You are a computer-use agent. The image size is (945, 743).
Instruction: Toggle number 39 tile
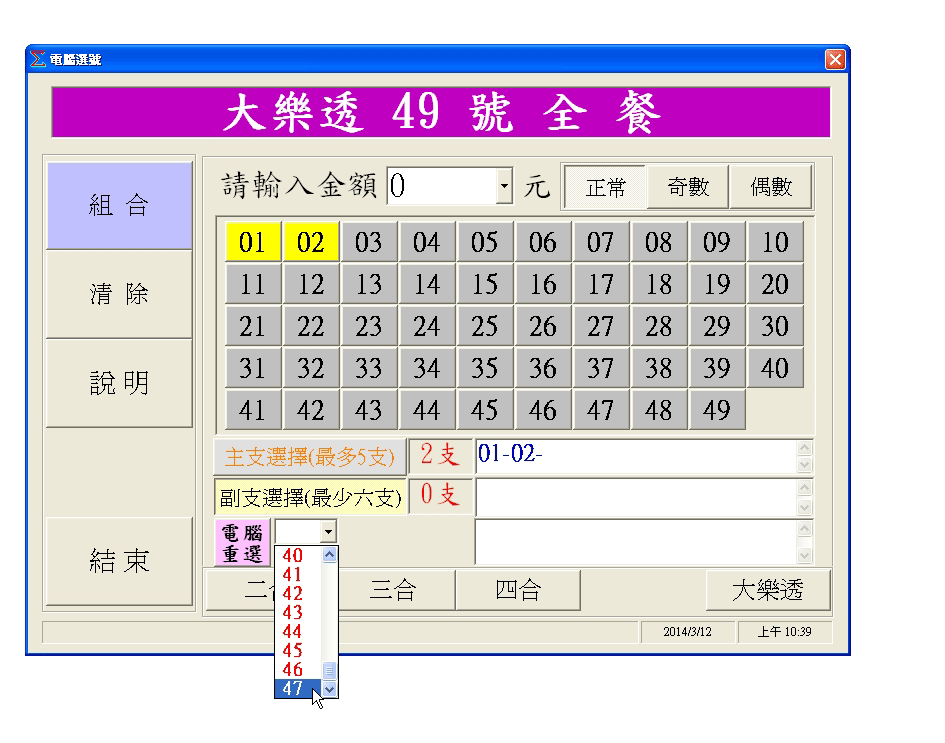(x=717, y=368)
